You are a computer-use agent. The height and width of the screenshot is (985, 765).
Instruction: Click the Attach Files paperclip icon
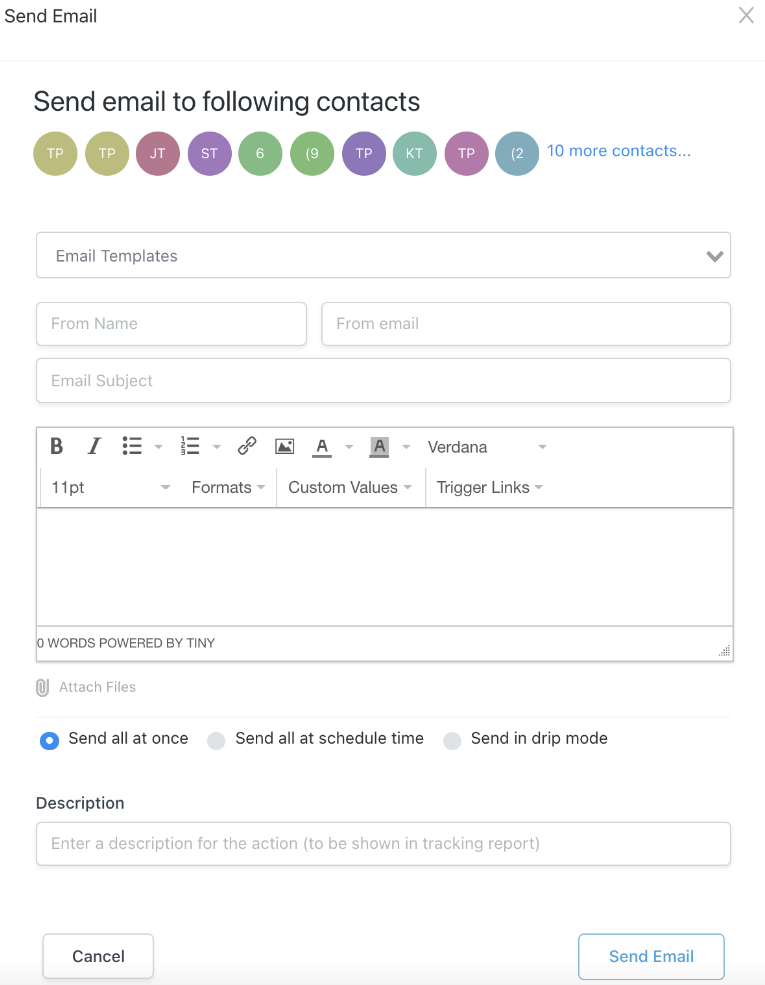click(x=42, y=687)
